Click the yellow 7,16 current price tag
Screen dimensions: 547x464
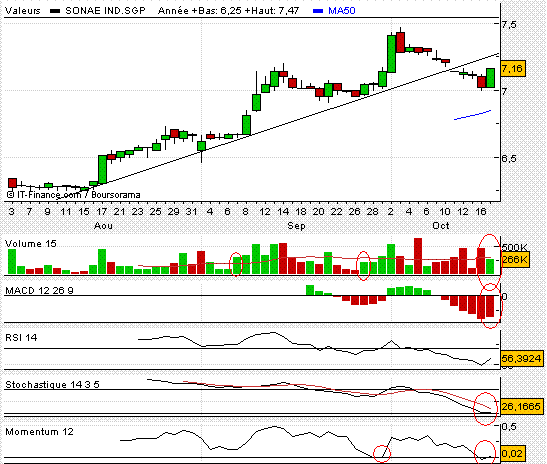(512, 69)
